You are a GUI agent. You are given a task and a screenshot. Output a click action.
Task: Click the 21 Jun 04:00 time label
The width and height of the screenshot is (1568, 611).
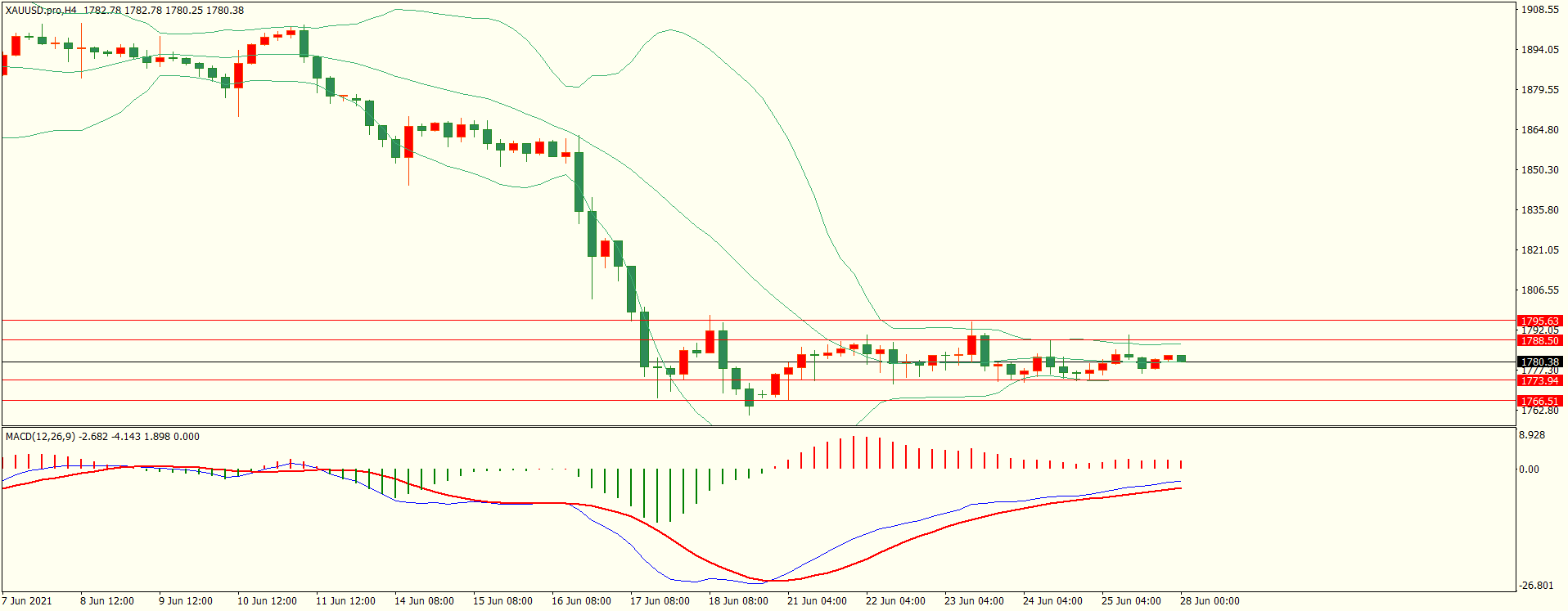pyautogui.click(x=817, y=601)
